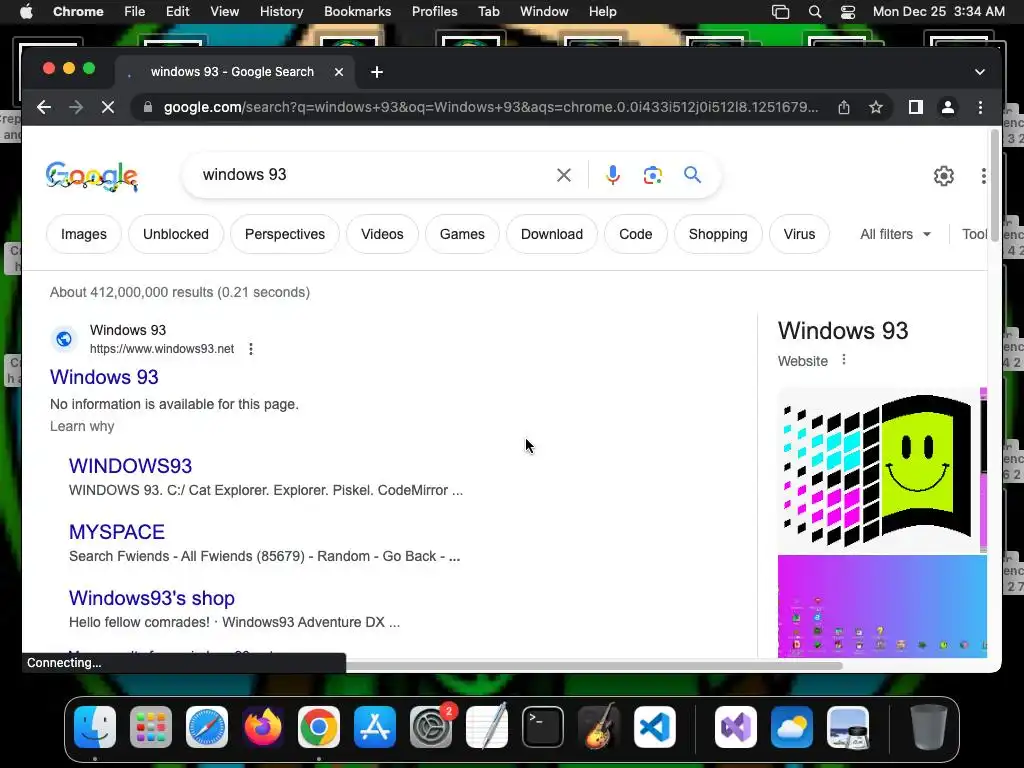Launch Visual Studio Code from the Dock
The image size is (1024, 768).
[x=655, y=727]
